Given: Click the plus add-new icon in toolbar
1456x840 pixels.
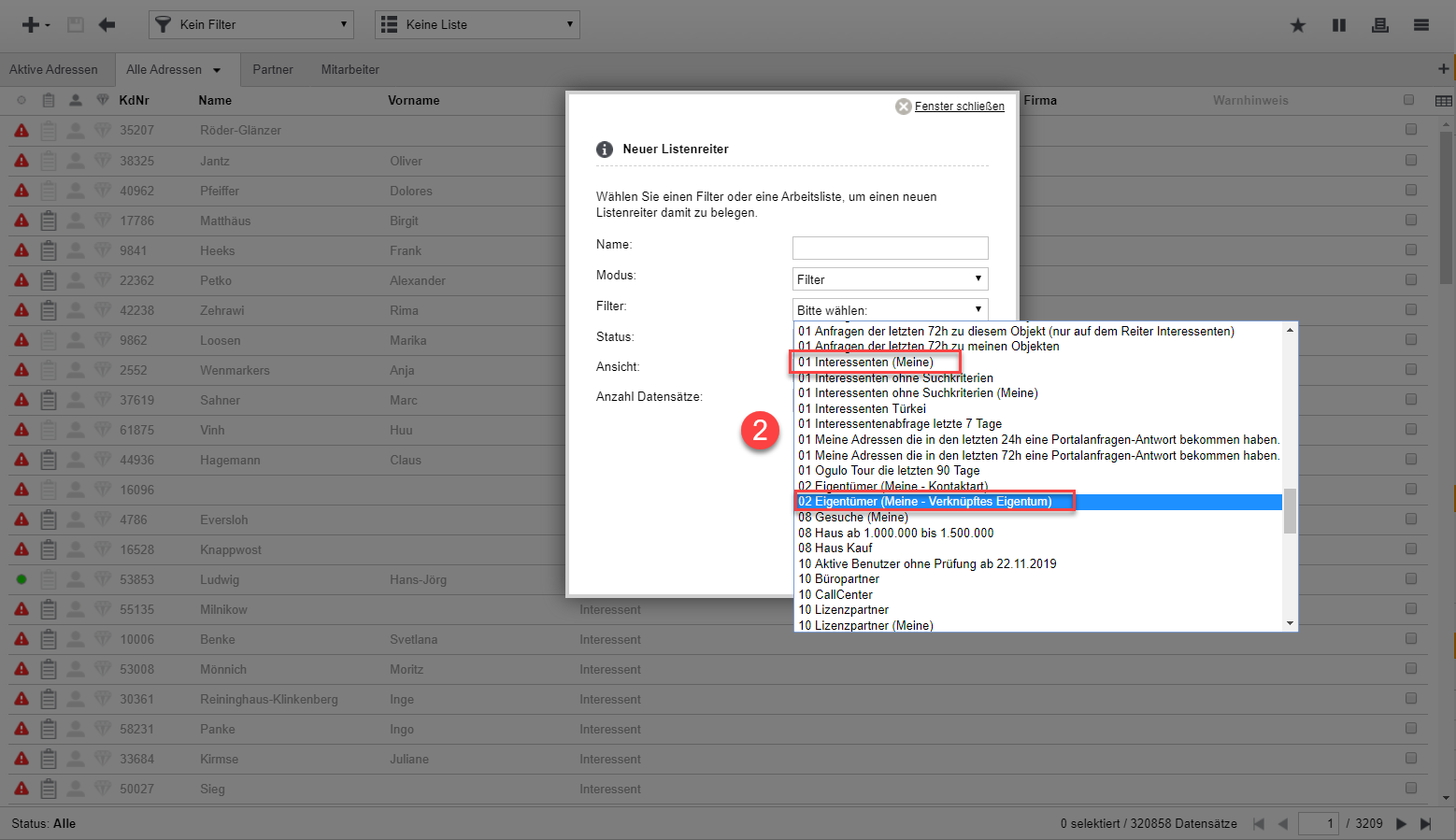Looking at the screenshot, I should 31,25.
